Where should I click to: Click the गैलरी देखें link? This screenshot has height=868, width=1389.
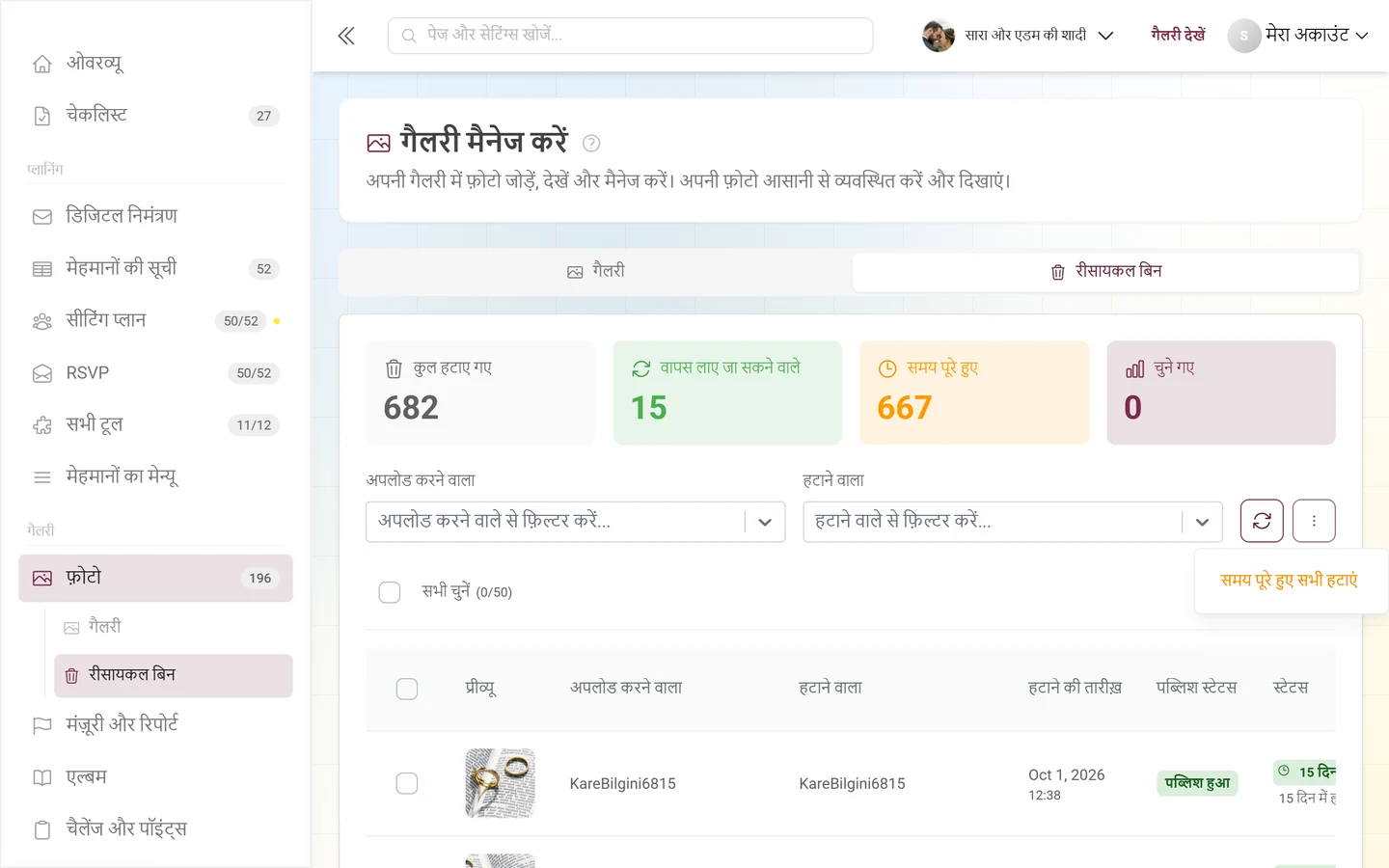pyautogui.click(x=1178, y=35)
